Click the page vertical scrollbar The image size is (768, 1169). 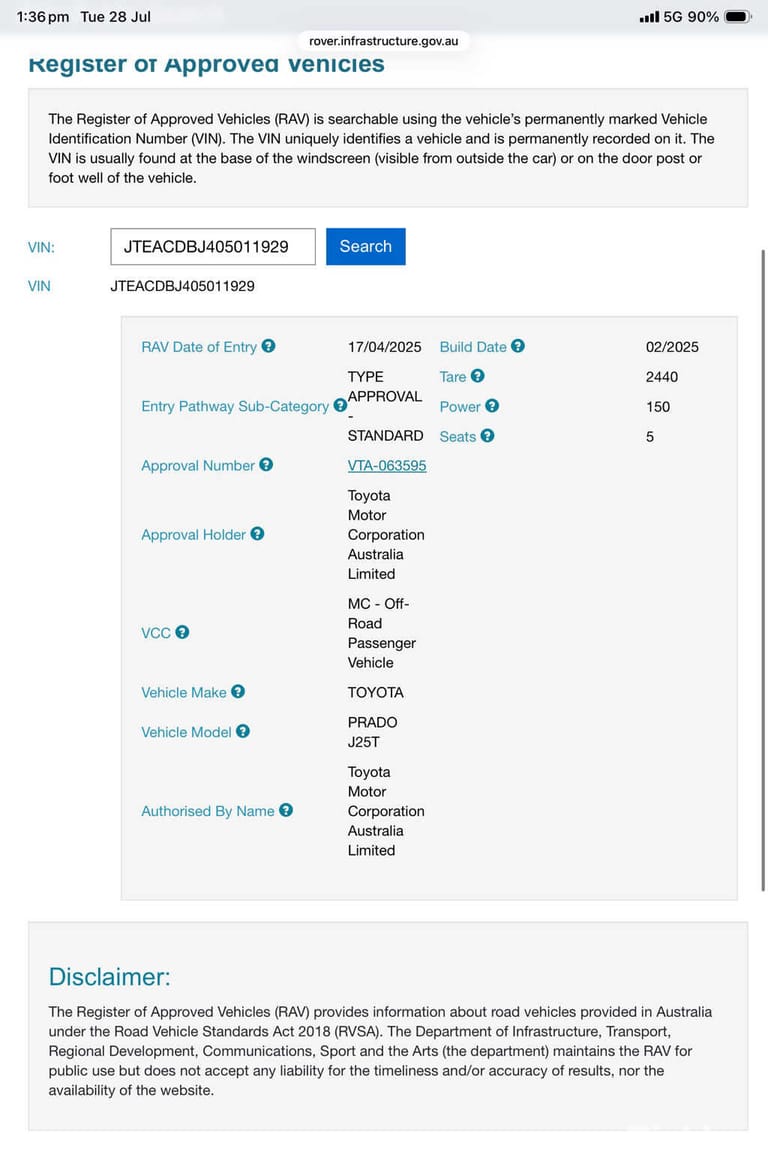(x=763, y=570)
